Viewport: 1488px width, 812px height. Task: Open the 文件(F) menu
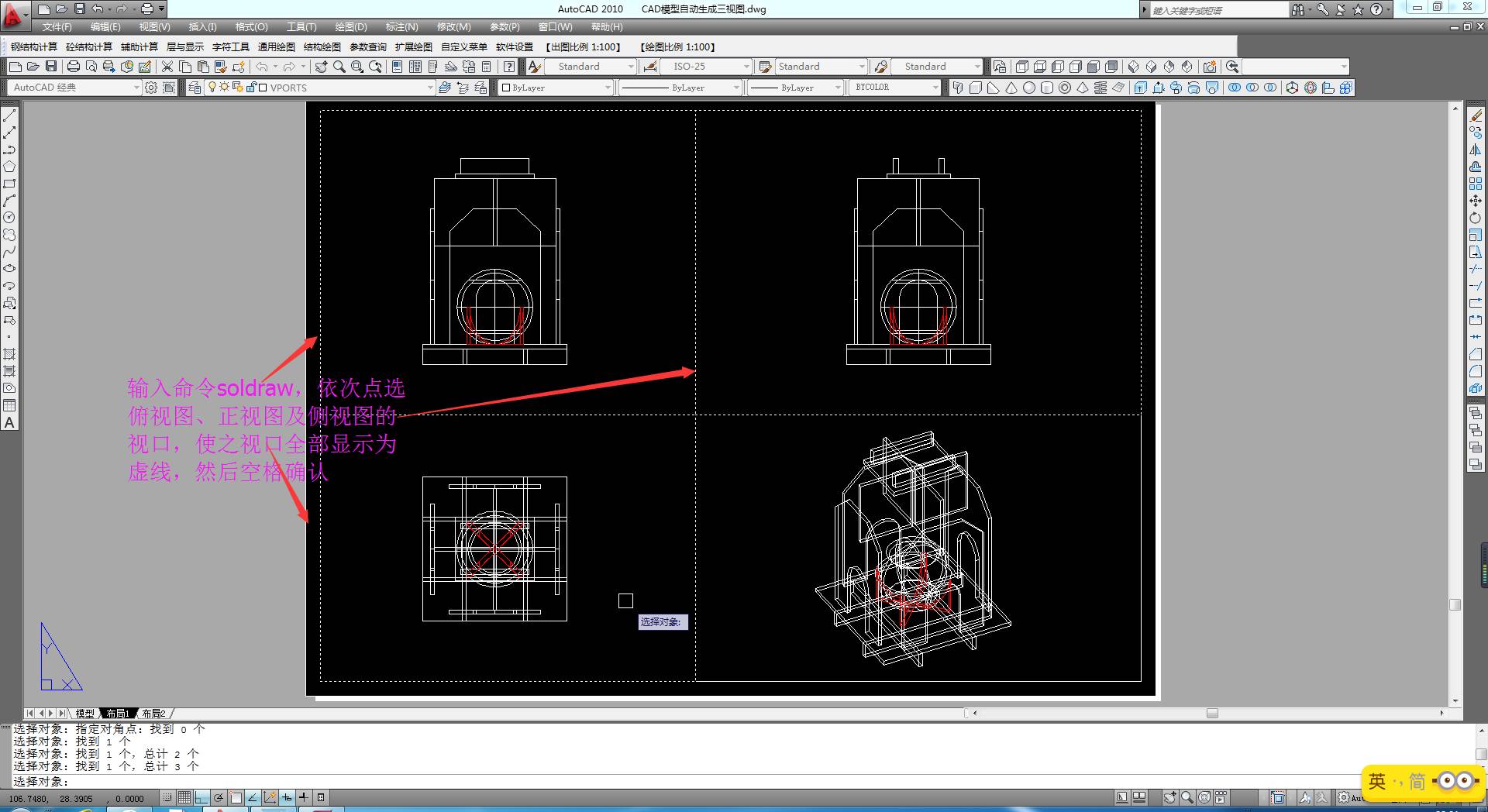57,27
